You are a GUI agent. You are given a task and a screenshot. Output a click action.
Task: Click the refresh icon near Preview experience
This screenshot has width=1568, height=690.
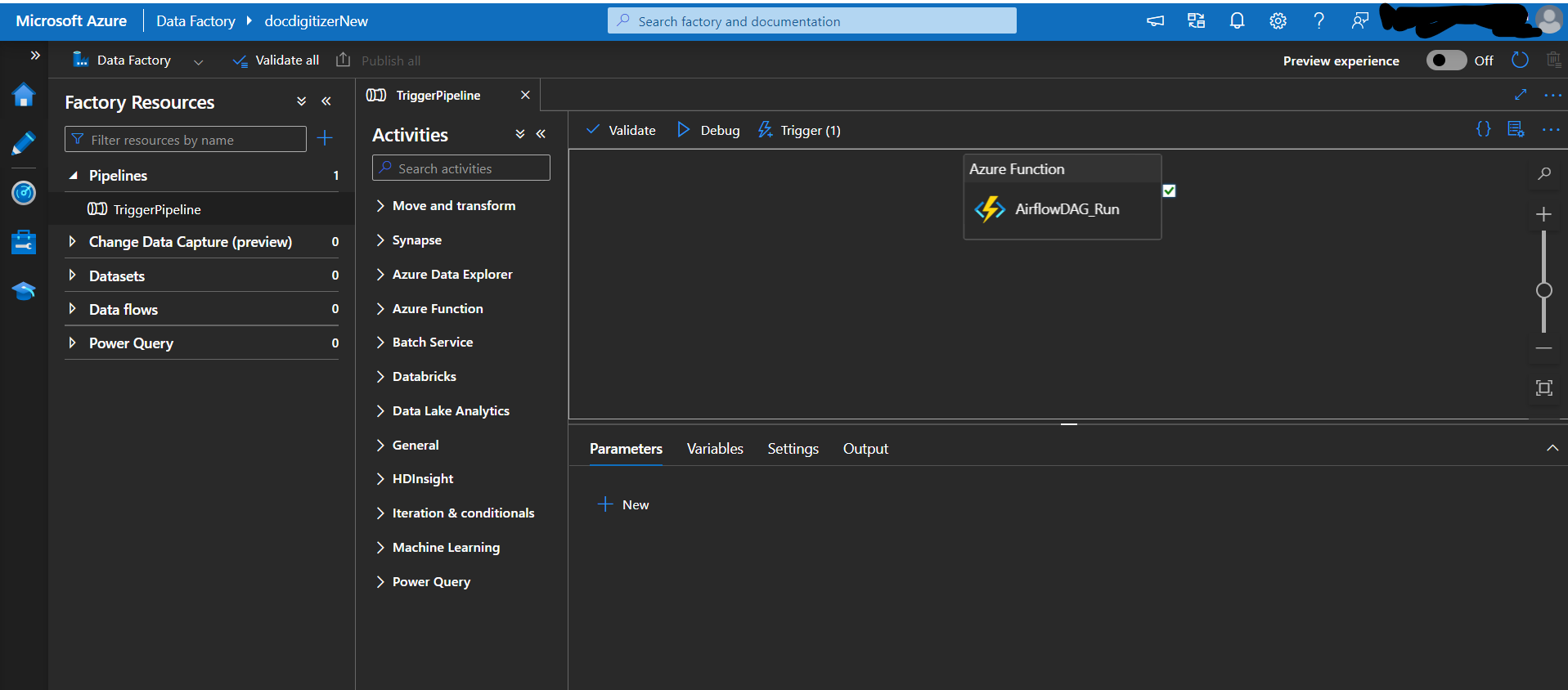[x=1520, y=60]
